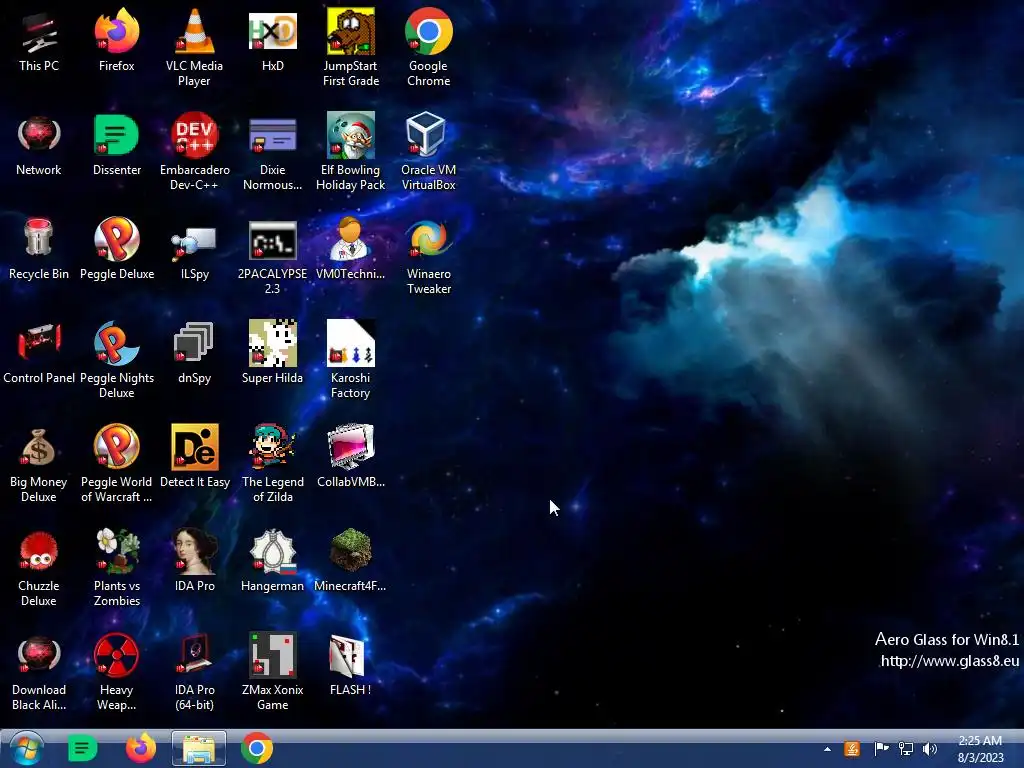The height and width of the screenshot is (768, 1024).
Task: Select the Peggle Deluxe shortcut
Action: point(117,249)
